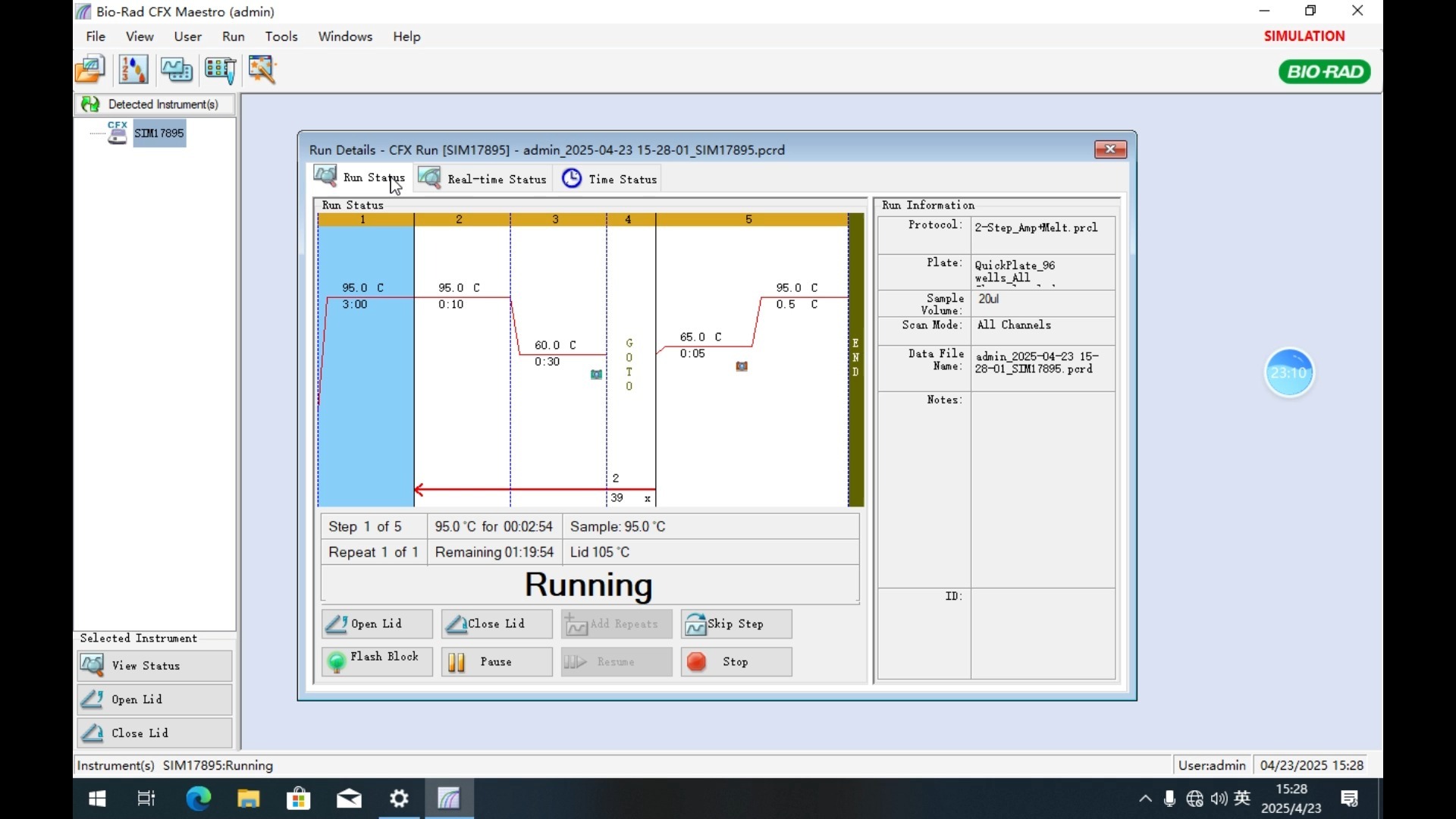
Task: Open the User menu
Action: pos(187,36)
